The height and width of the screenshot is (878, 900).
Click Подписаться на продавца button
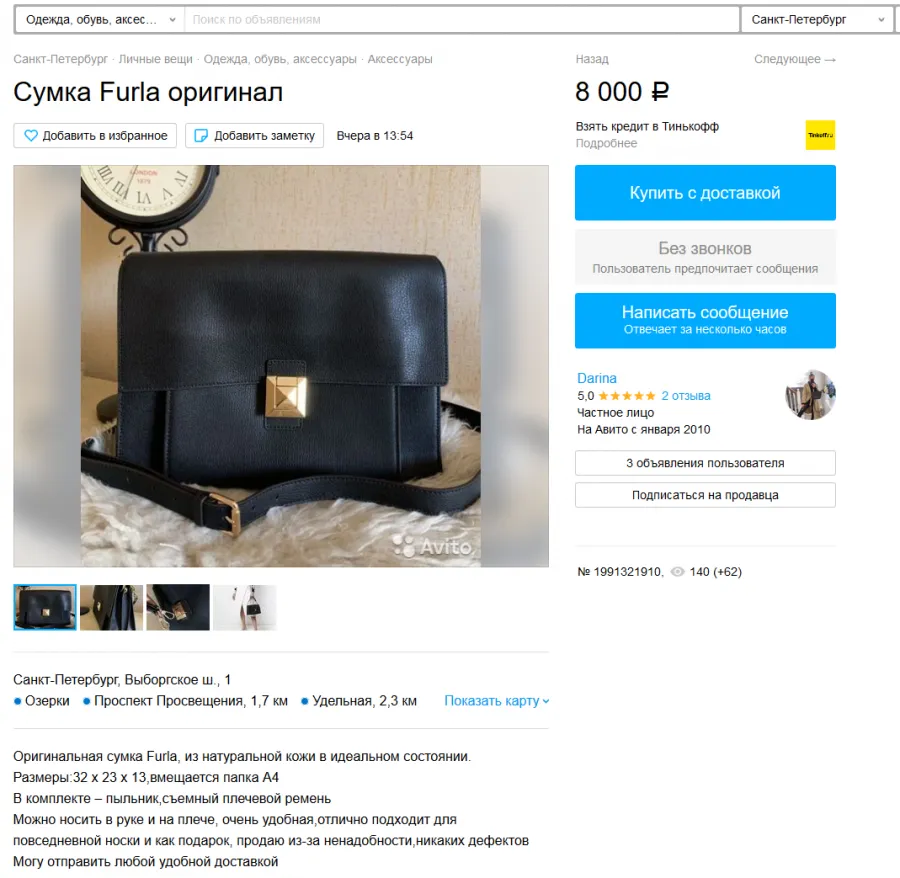(x=705, y=495)
